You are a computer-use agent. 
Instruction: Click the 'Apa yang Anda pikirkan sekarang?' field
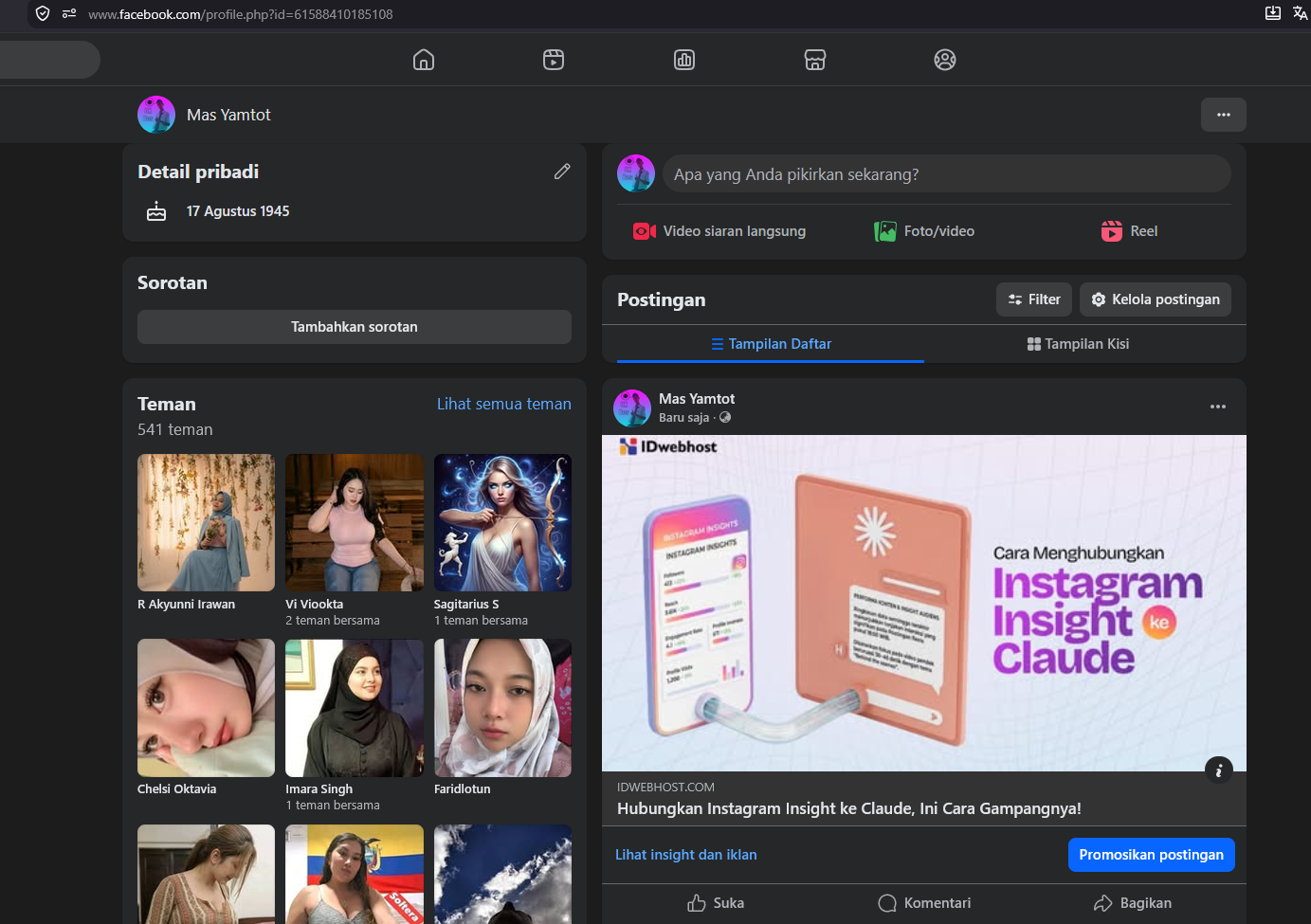[x=946, y=174]
